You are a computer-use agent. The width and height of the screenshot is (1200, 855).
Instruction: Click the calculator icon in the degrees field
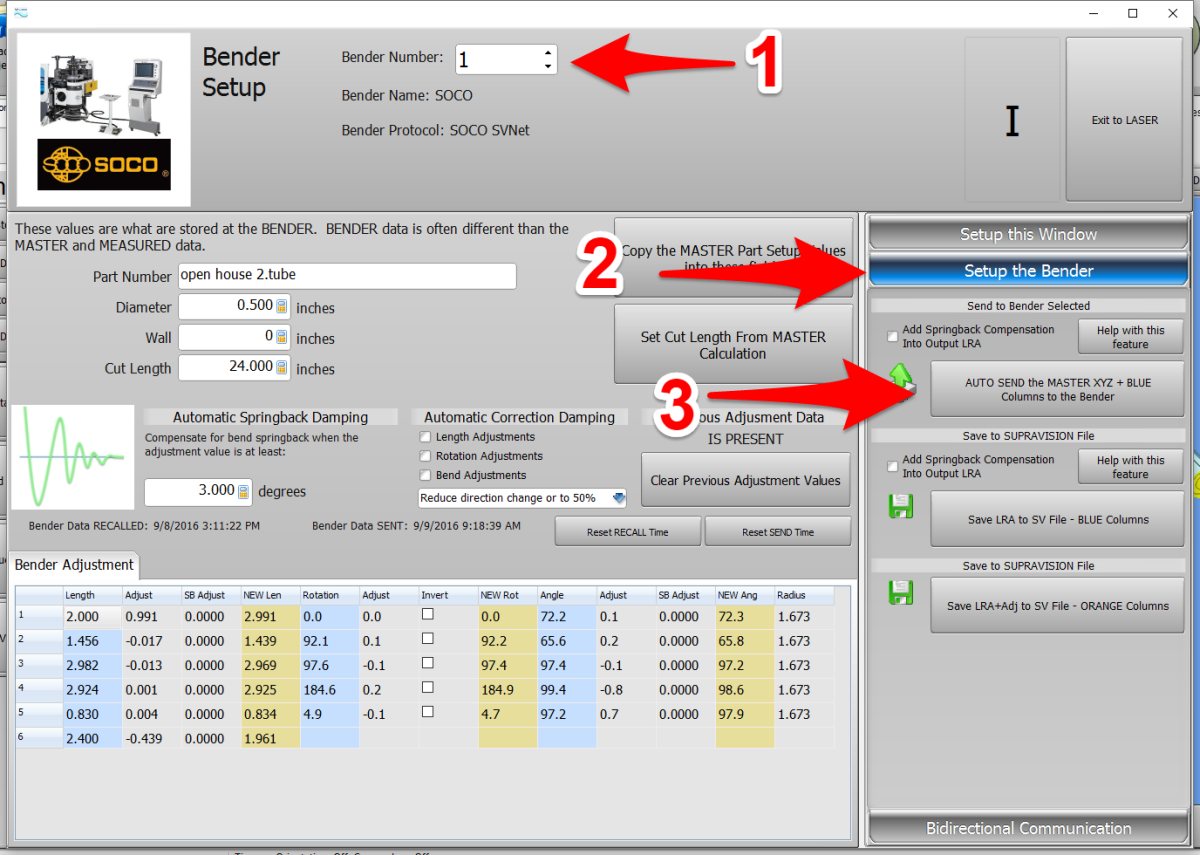tap(243, 491)
